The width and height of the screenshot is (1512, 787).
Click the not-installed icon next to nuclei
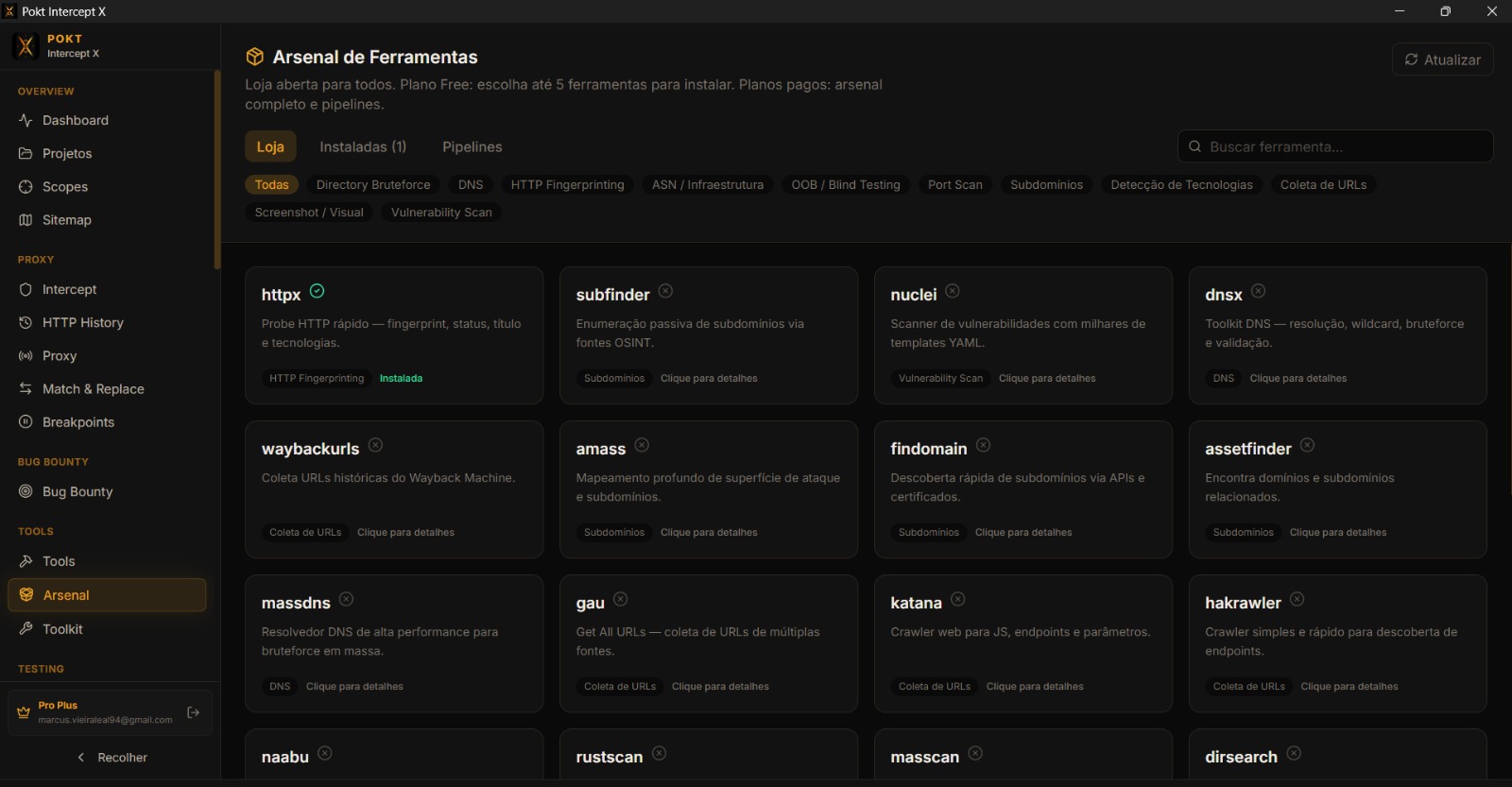tap(953, 291)
